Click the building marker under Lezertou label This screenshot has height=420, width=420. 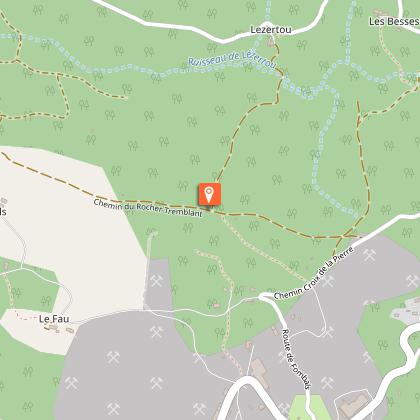[270, 42]
